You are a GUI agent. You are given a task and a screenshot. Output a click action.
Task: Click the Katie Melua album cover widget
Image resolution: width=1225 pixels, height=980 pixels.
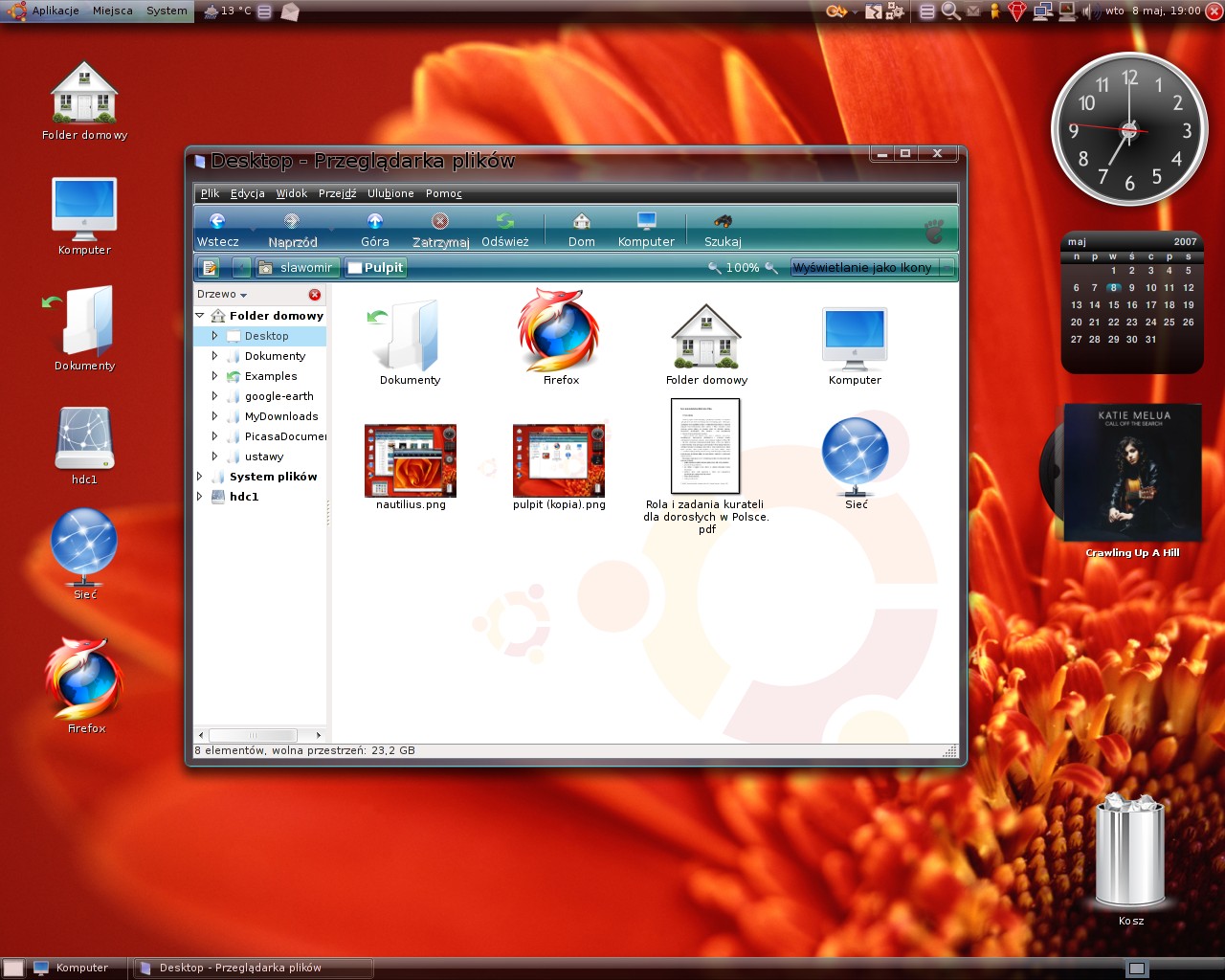click(x=1133, y=473)
